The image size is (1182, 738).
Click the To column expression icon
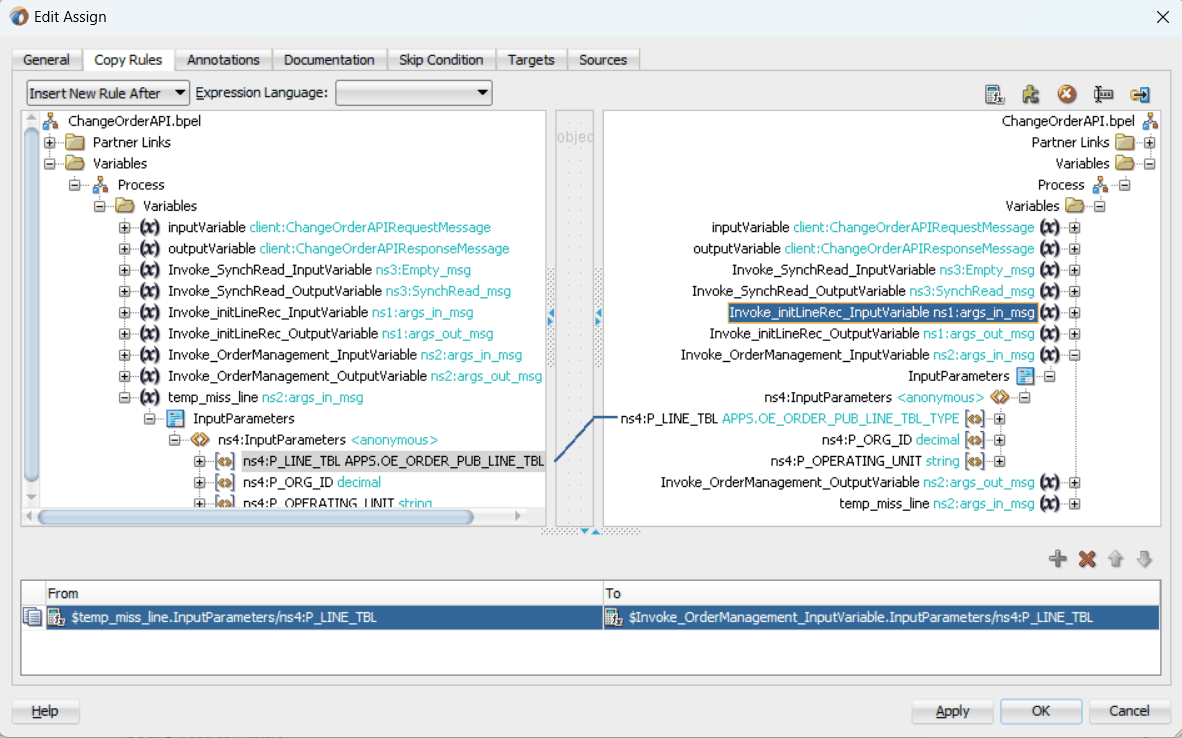614,617
